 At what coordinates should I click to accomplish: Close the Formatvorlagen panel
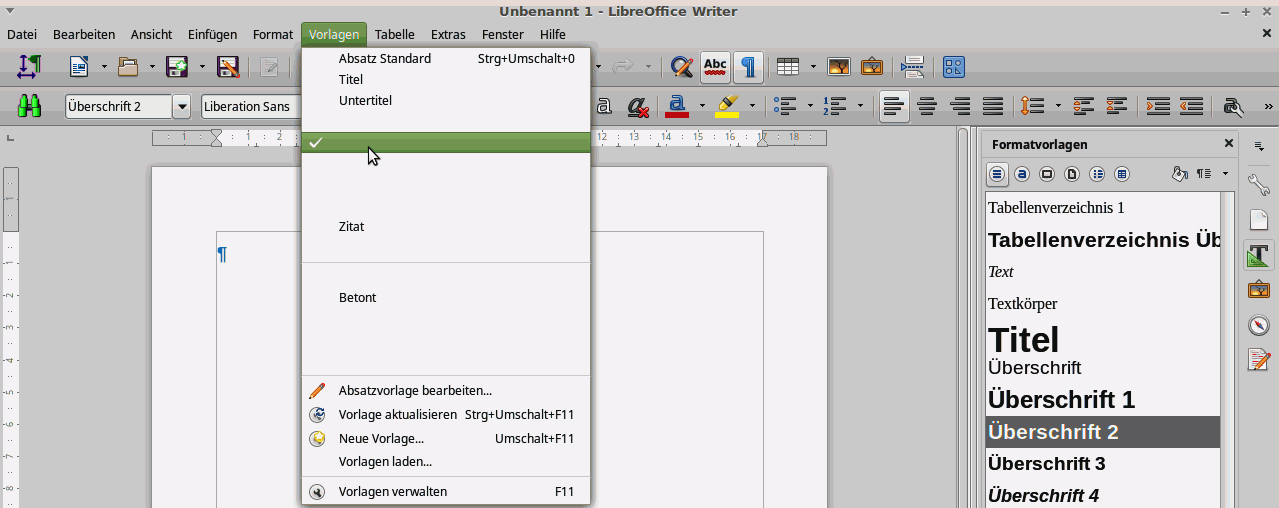[1229, 144]
